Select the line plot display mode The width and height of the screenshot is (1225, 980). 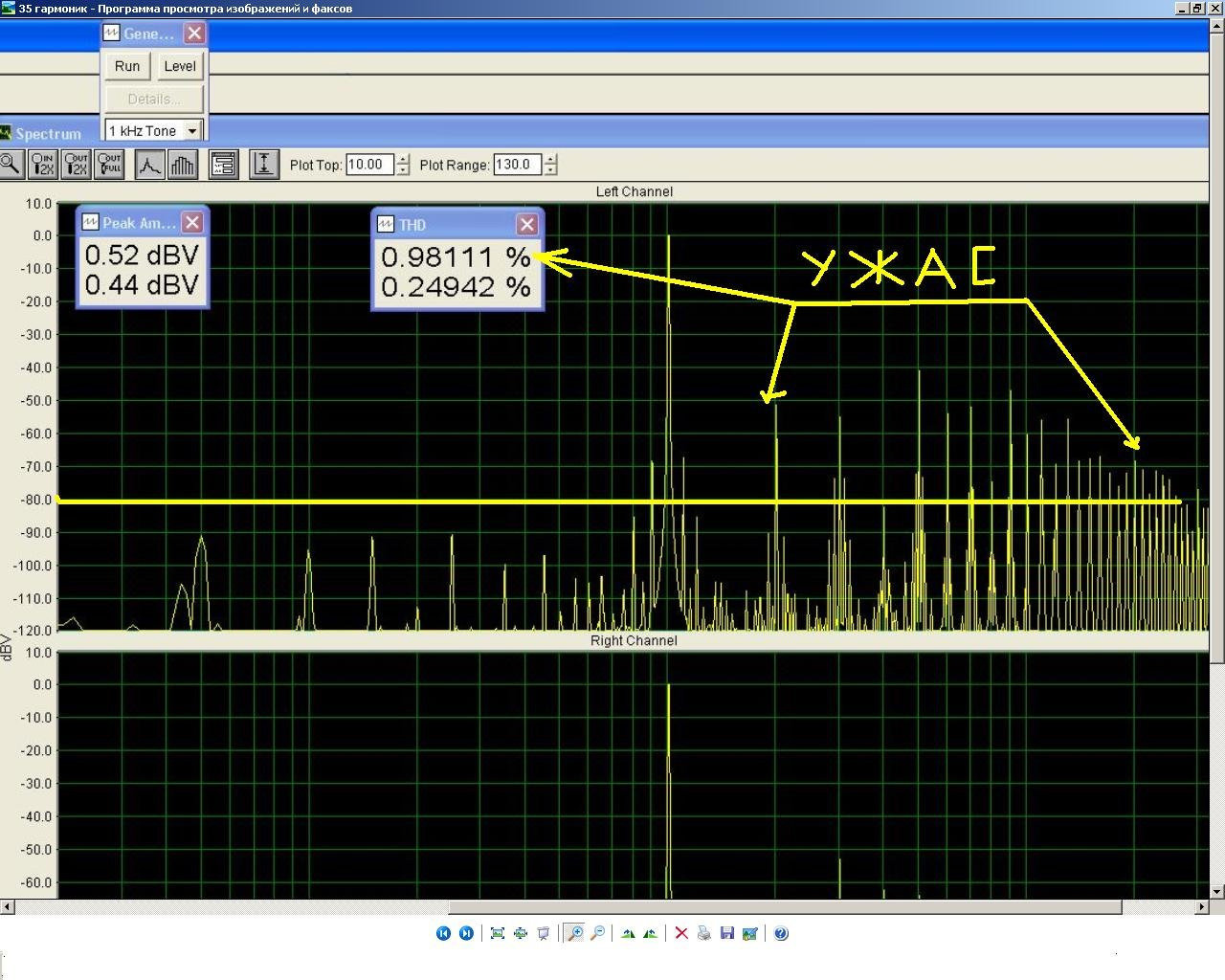point(149,165)
